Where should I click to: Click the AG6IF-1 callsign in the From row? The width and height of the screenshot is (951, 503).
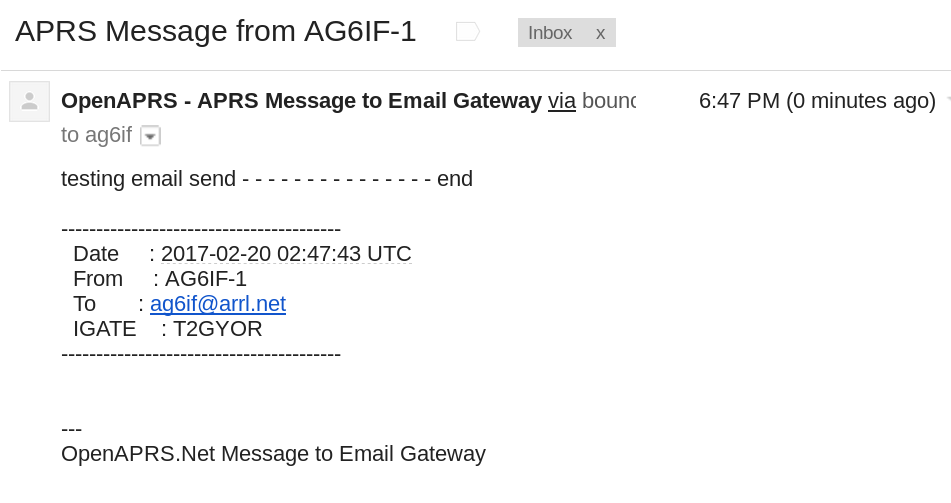206,279
